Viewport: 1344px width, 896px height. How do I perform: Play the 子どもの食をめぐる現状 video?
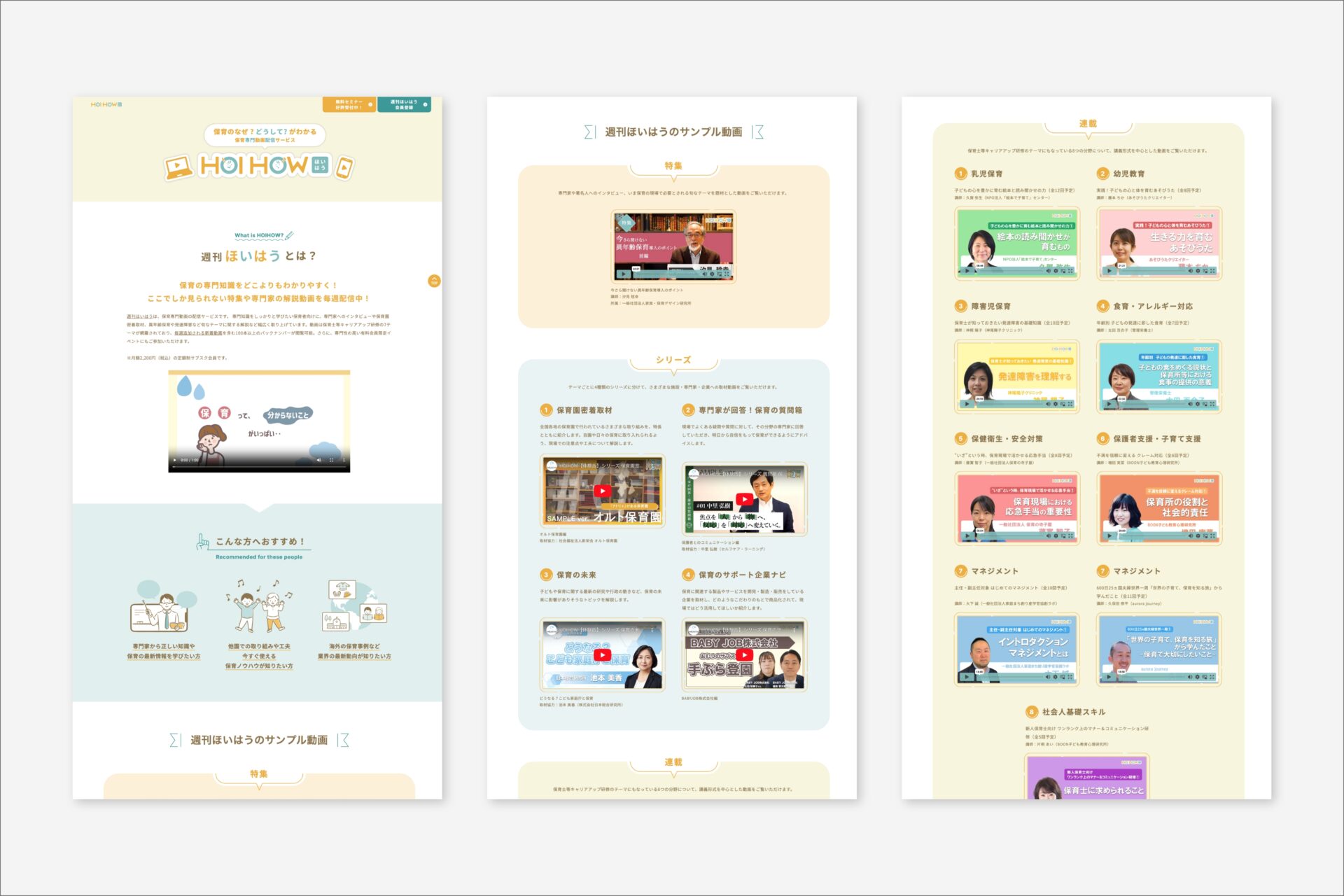[x=1109, y=403]
